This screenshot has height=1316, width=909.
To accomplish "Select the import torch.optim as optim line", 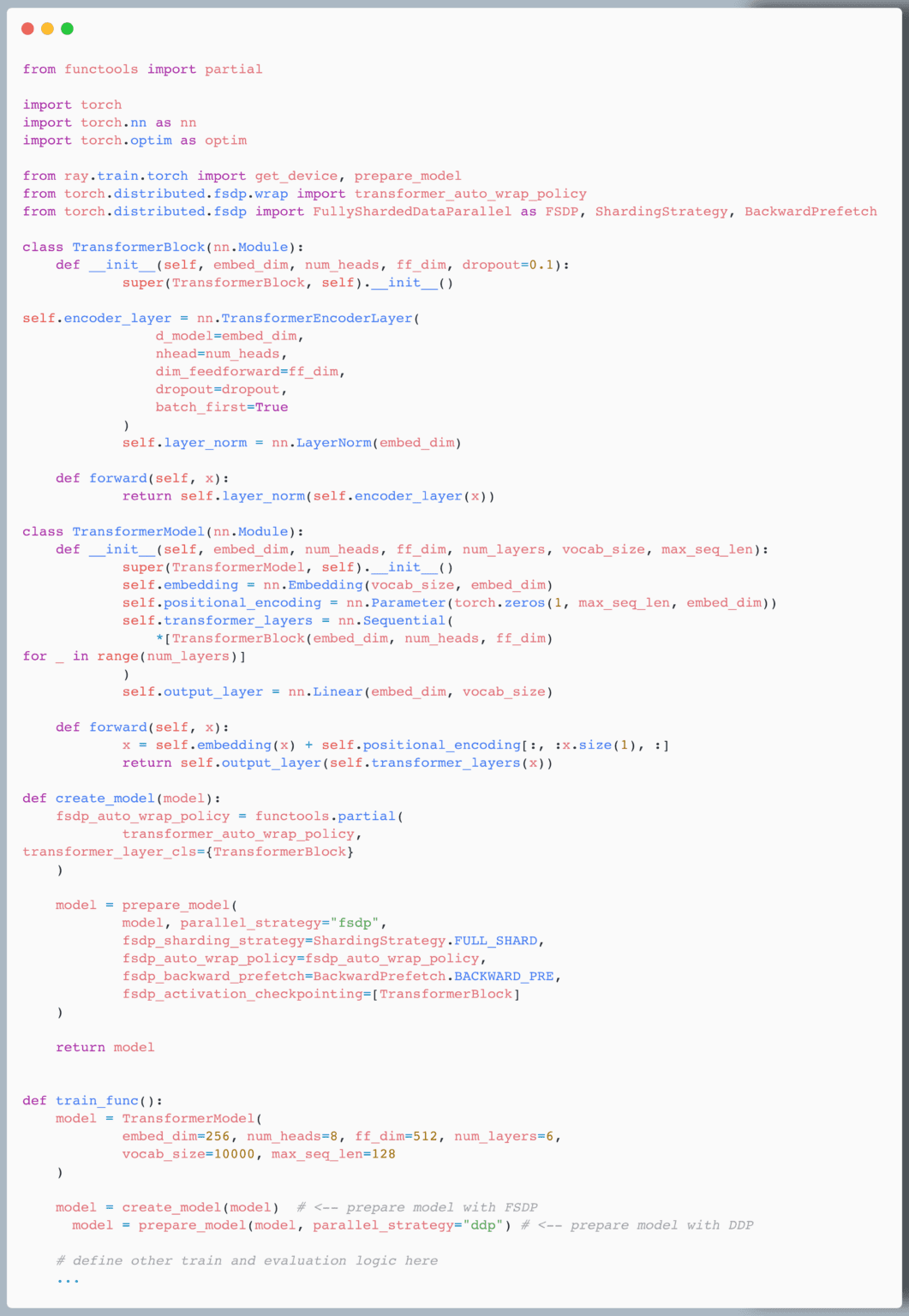I will (x=135, y=141).
